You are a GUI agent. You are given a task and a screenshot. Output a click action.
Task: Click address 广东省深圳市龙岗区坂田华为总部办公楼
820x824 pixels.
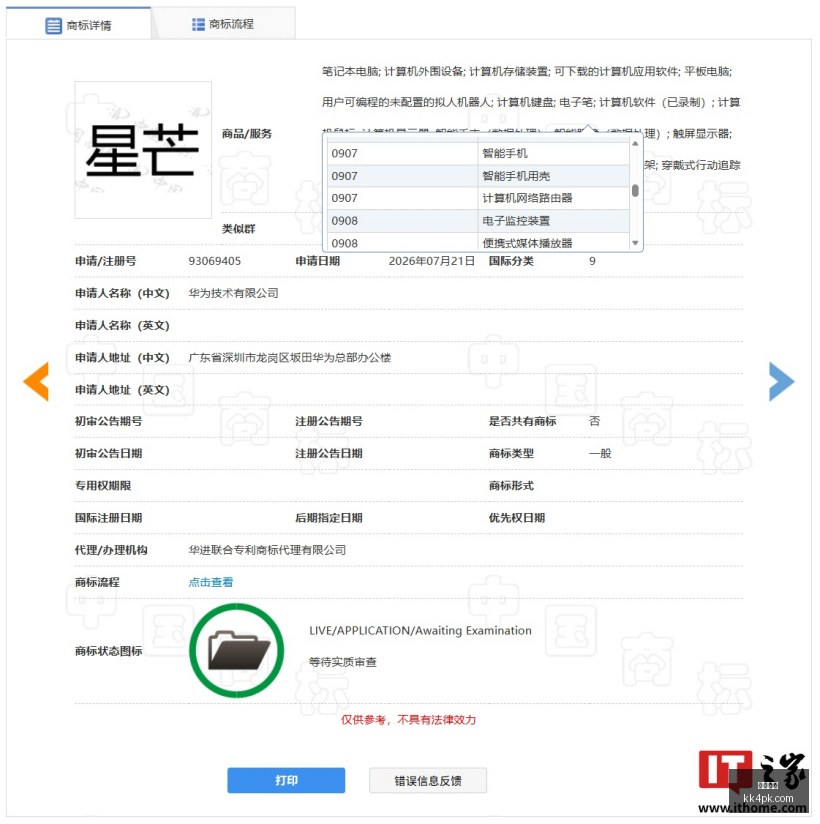click(x=290, y=358)
